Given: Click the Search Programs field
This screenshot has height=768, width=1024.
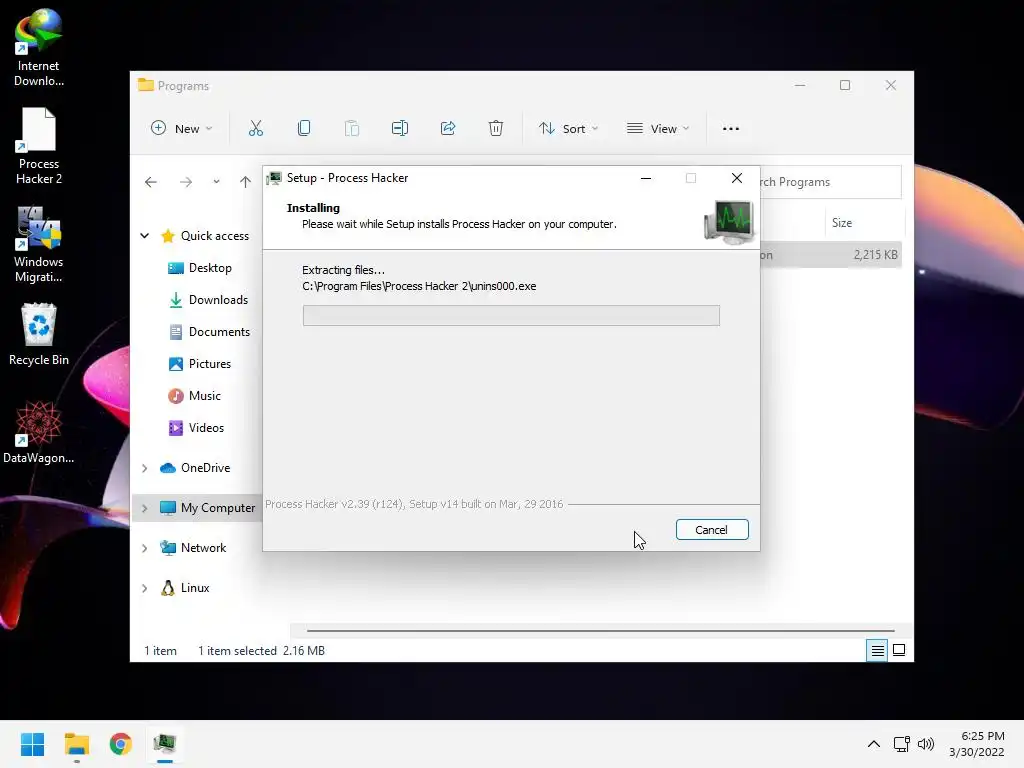Looking at the screenshot, I should [x=831, y=182].
